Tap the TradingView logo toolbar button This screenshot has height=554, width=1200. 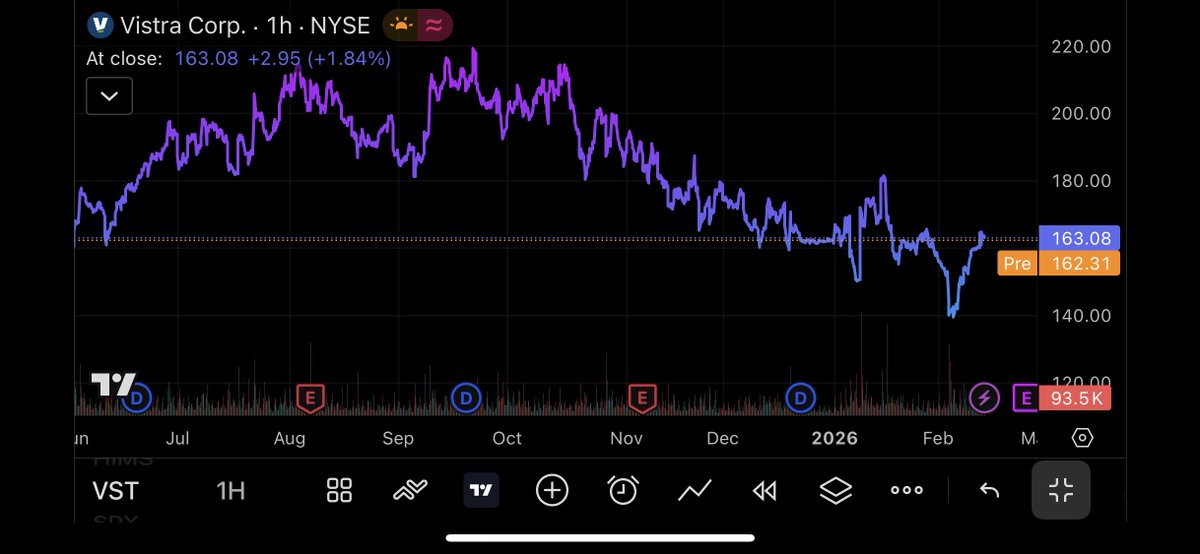click(x=481, y=490)
